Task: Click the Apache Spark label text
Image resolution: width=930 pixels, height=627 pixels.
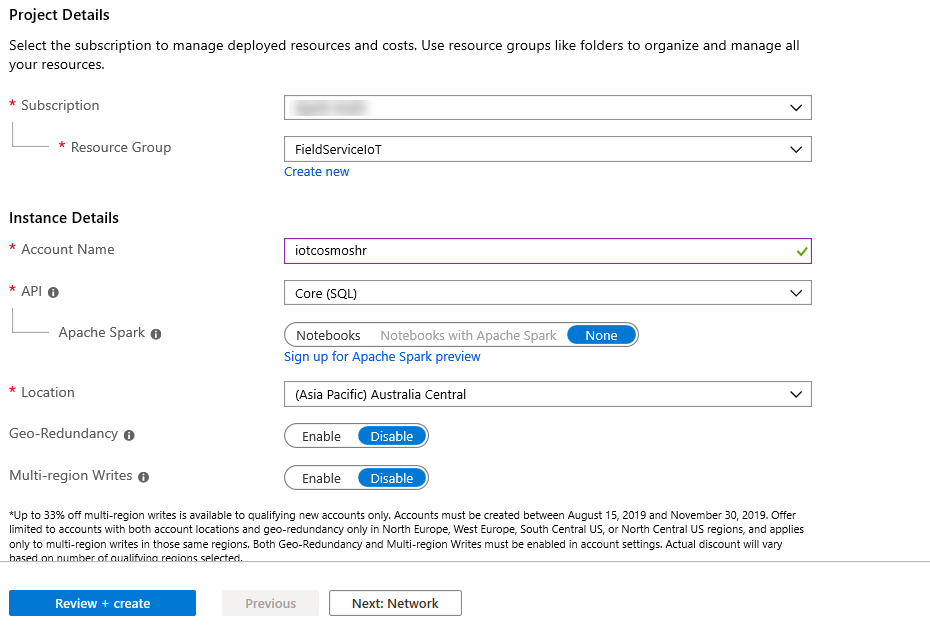Action: point(101,332)
